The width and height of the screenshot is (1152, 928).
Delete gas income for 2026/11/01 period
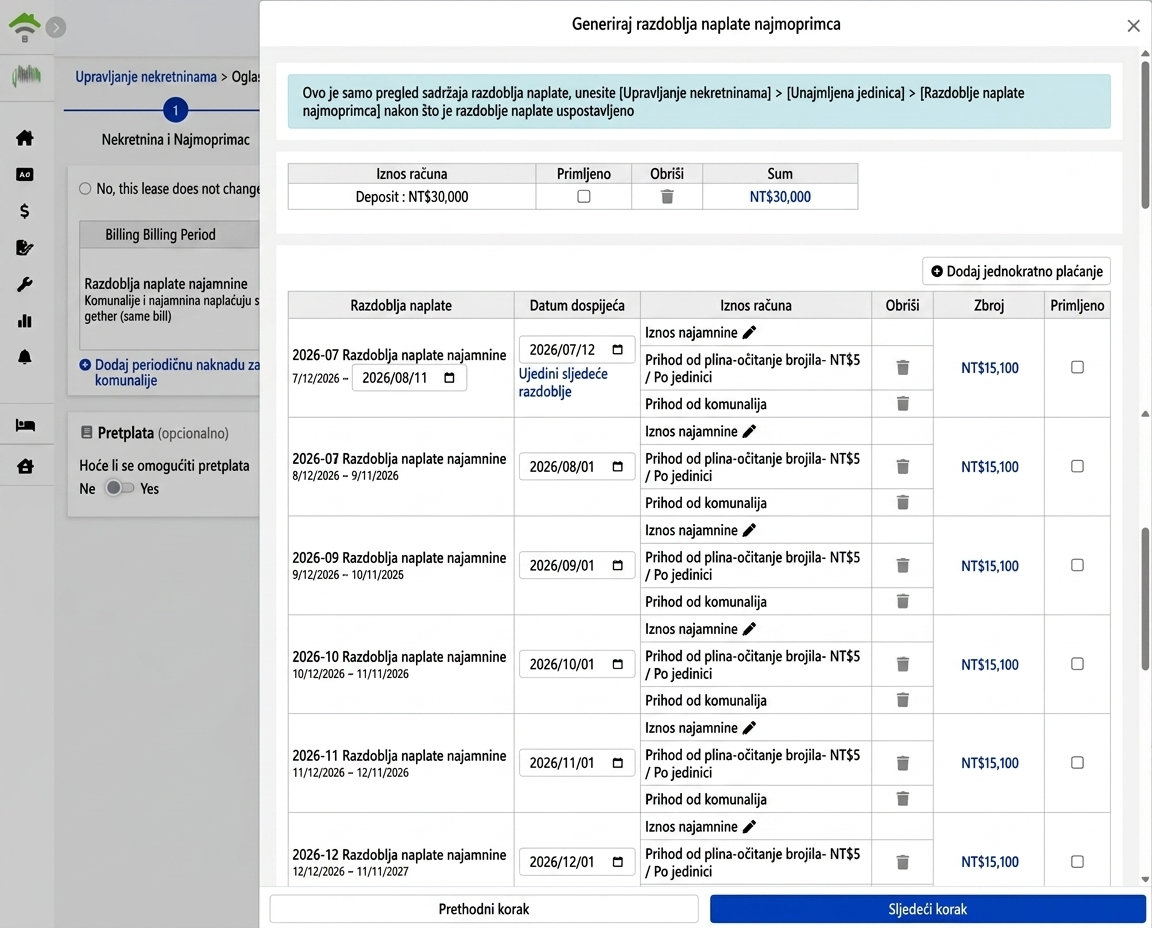coord(903,763)
